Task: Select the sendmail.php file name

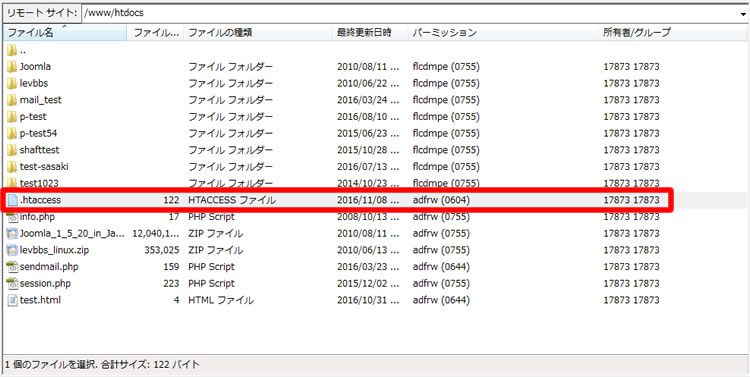Action: pos(49,266)
